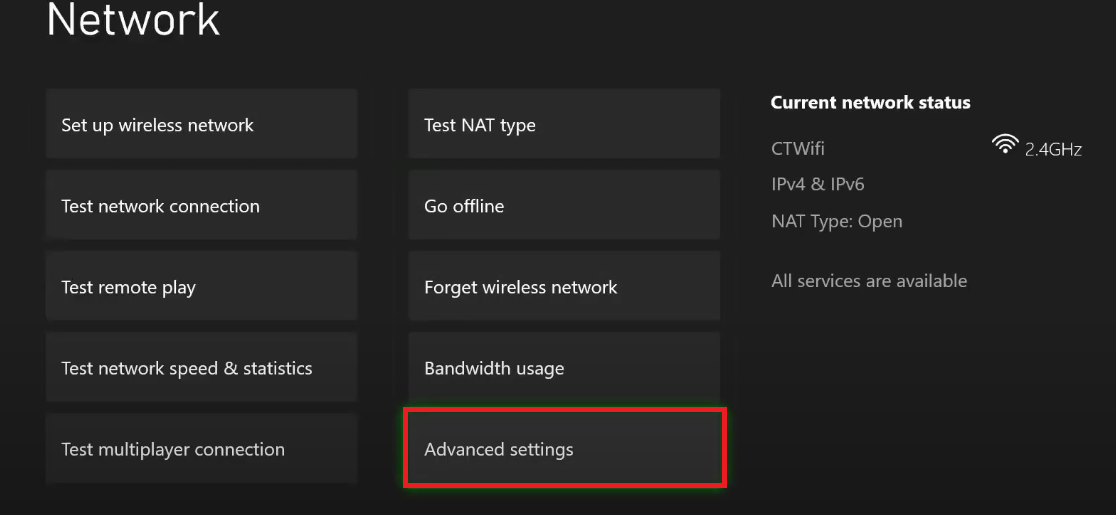This screenshot has height=515, width=1116.
Task: Run Test network connection
Action: [x=201, y=206]
